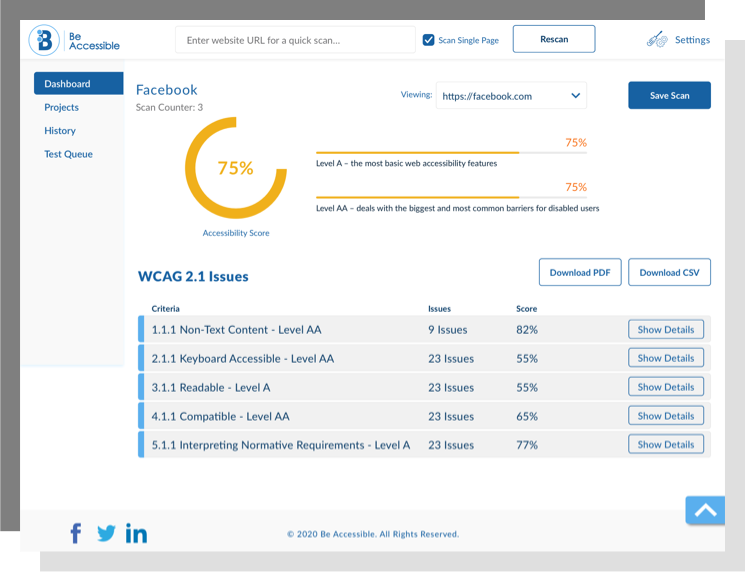Select the 3.1.1 Readable - Level A label

click(211, 387)
